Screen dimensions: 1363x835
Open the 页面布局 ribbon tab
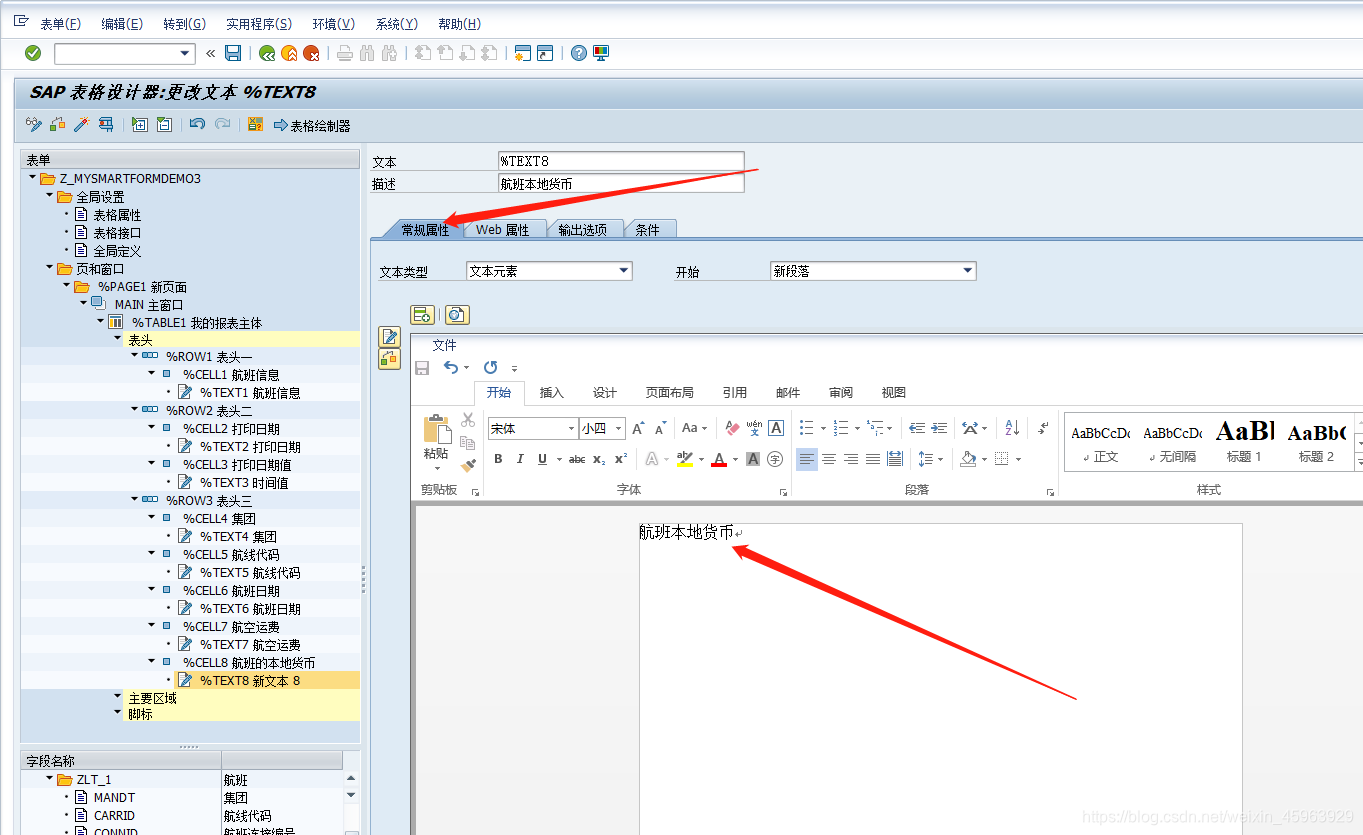coord(670,392)
